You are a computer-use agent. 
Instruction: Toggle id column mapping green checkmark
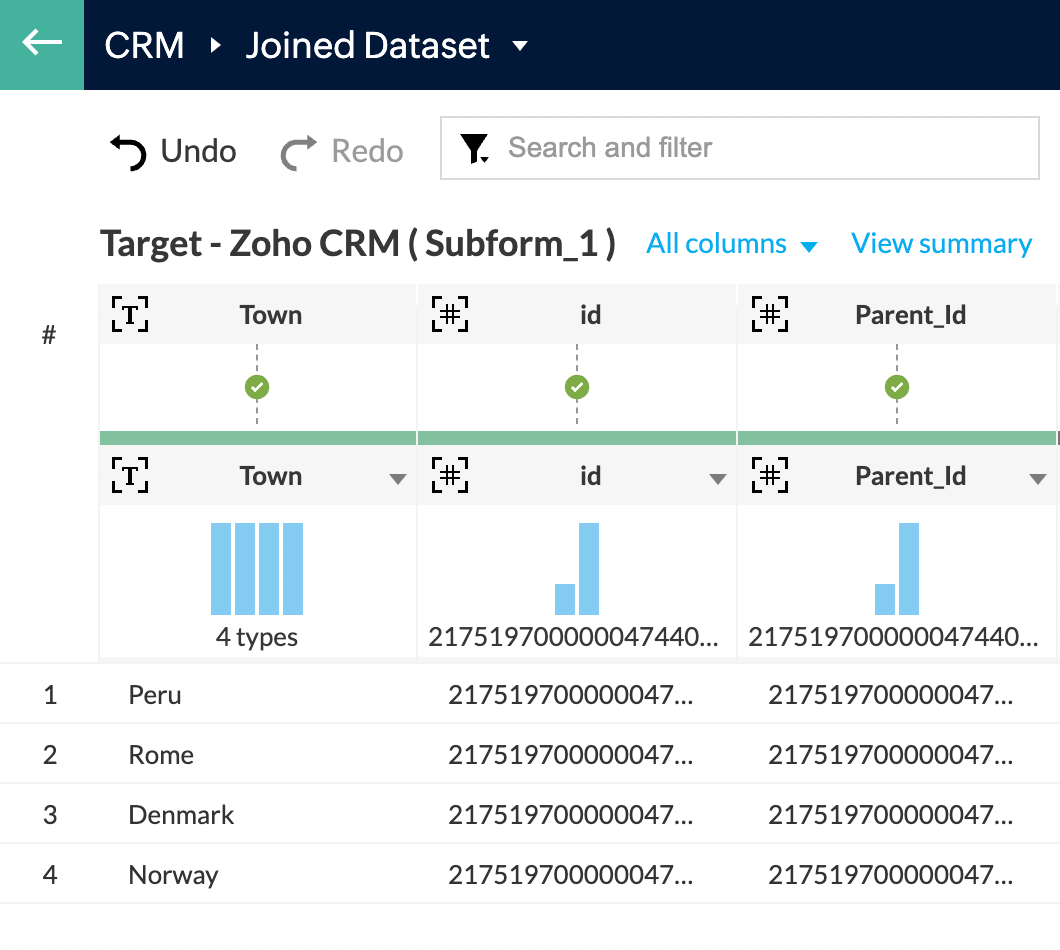pos(577,387)
